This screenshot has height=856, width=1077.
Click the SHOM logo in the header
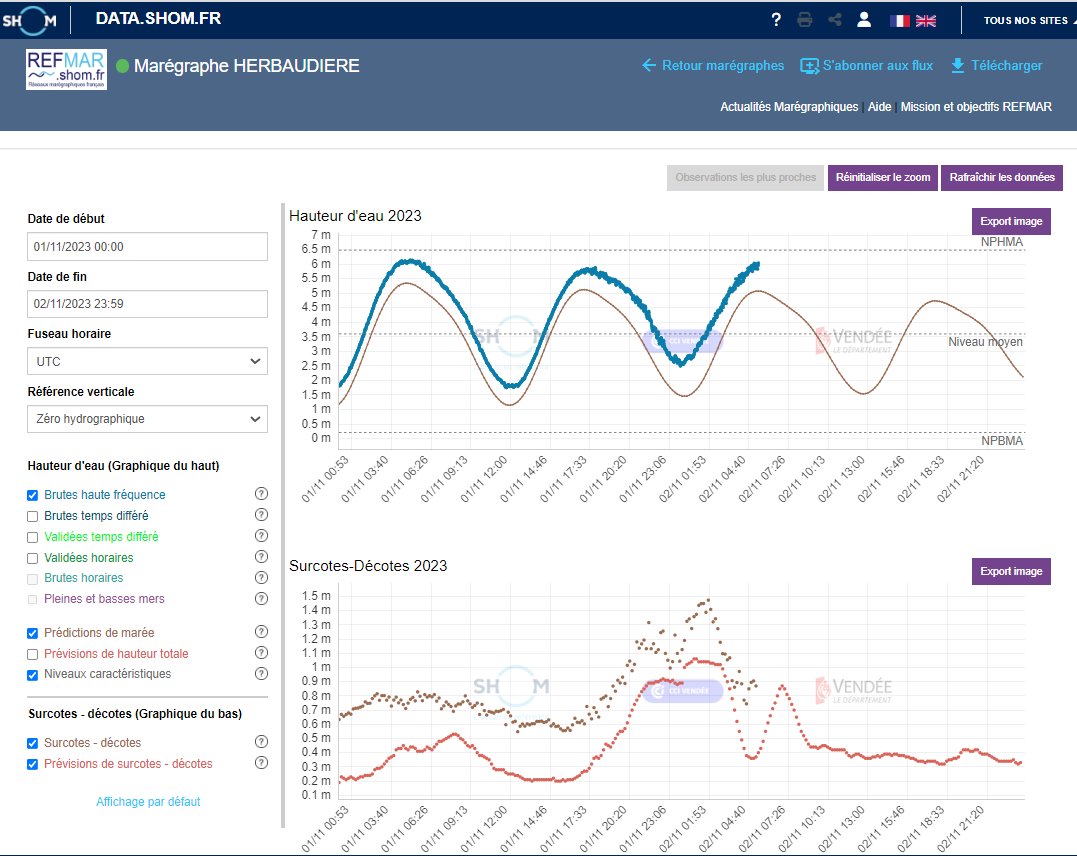[30, 21]
